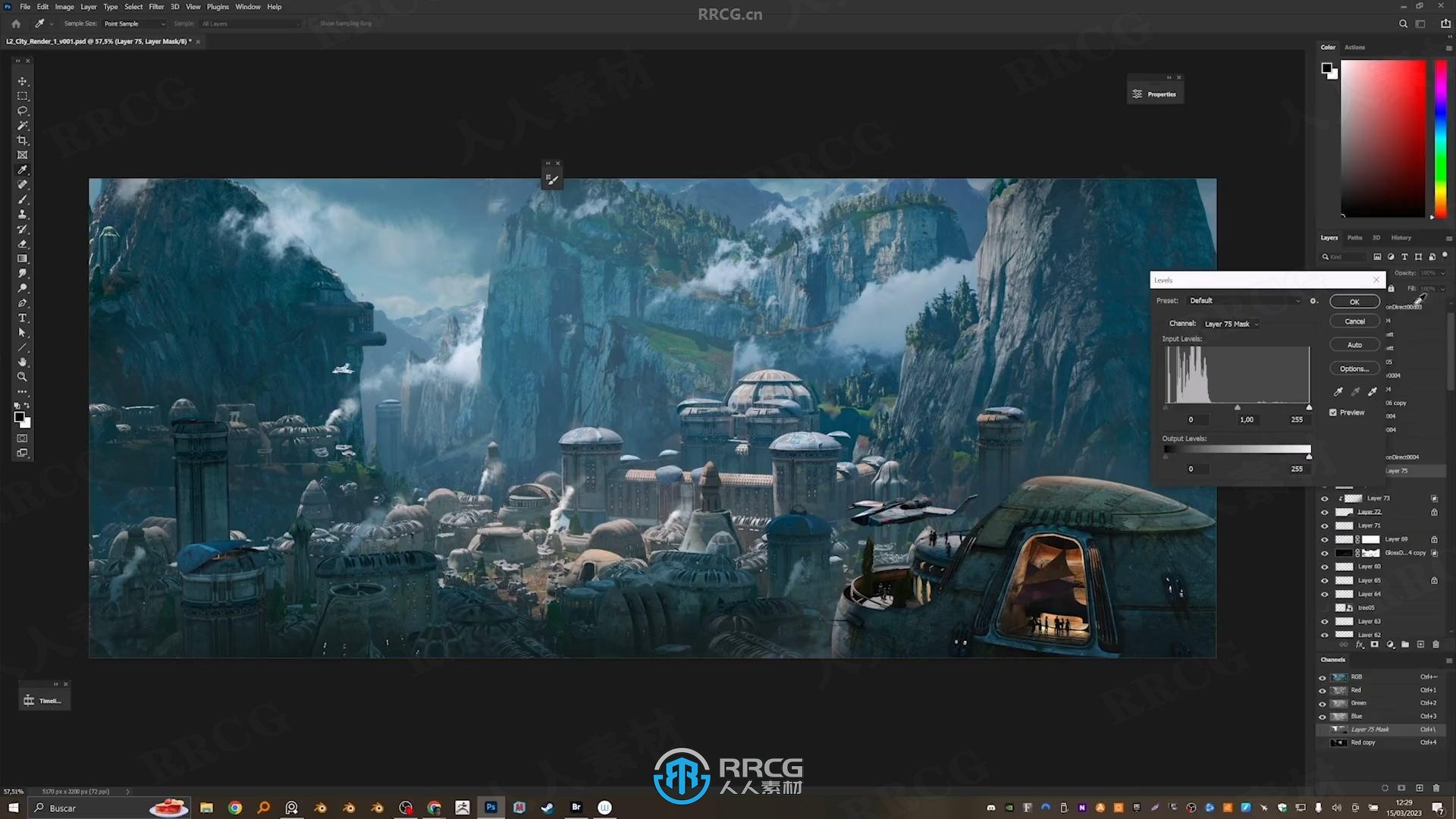
Task: Toggle visibility of the Green channel
Action: 1323,704
